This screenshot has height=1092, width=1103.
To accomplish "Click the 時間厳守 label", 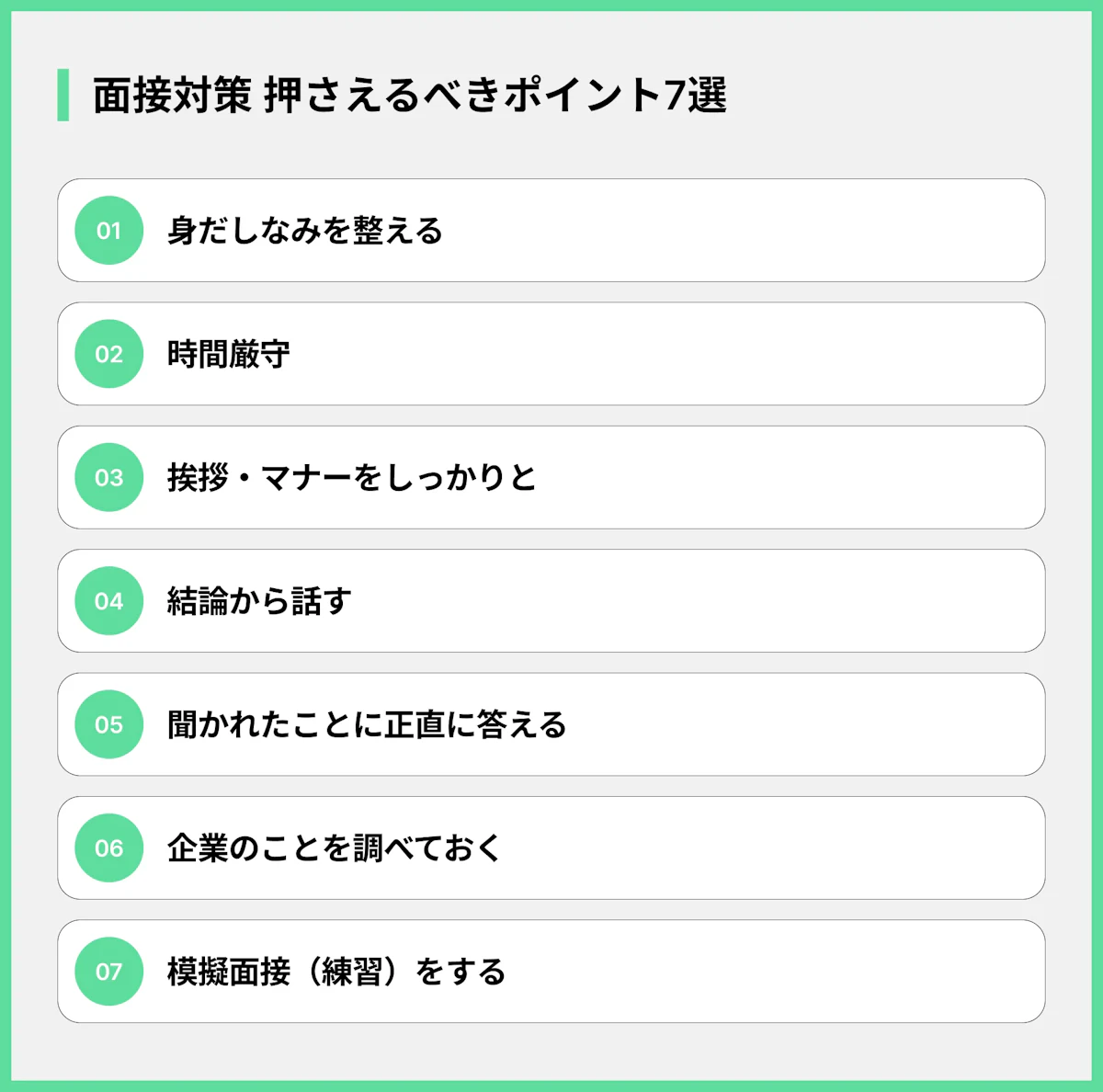I will click(229, 354).
